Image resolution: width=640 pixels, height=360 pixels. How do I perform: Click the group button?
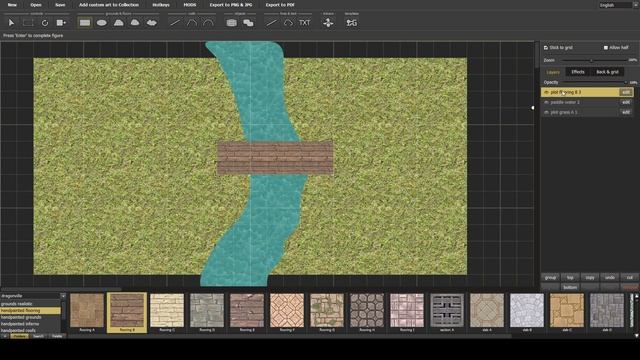pyautogui.click(x=551, y=278)
